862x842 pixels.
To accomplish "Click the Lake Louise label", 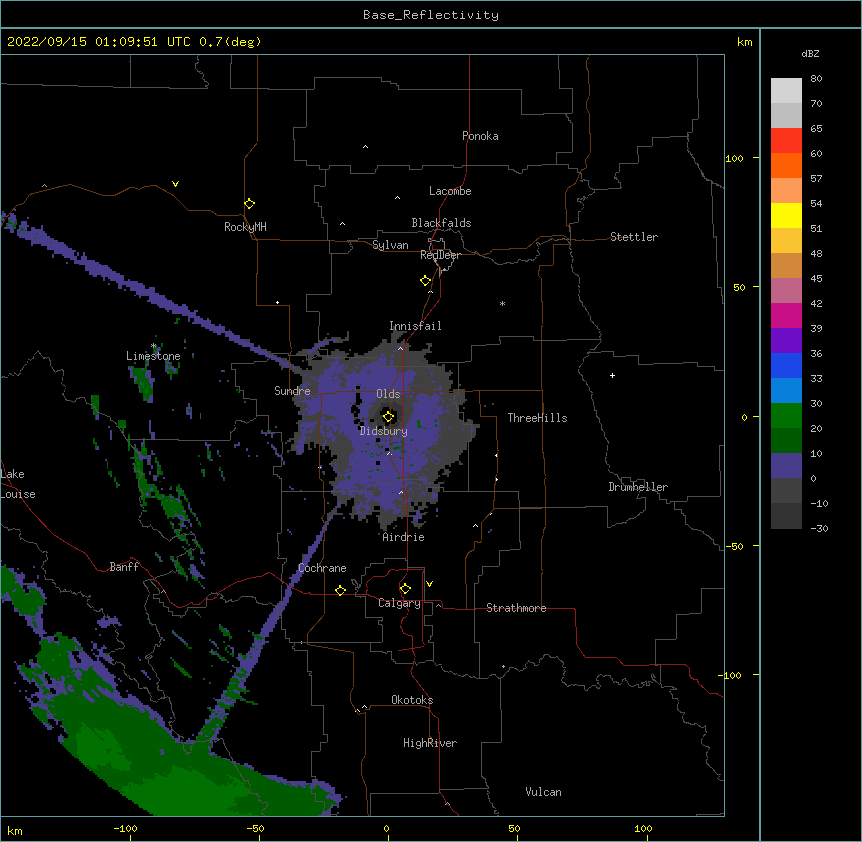I will coord(18,484).
